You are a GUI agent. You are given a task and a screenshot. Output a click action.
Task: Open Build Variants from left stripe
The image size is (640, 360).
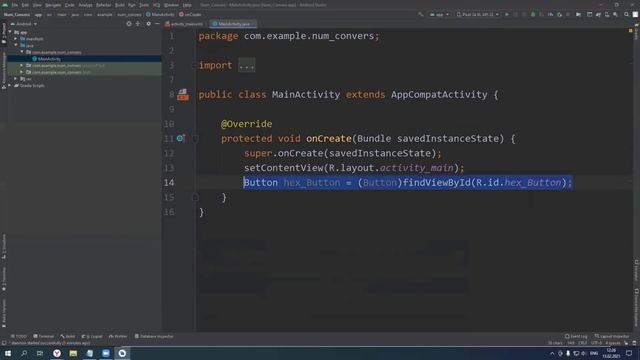click(x=4, y=313)
